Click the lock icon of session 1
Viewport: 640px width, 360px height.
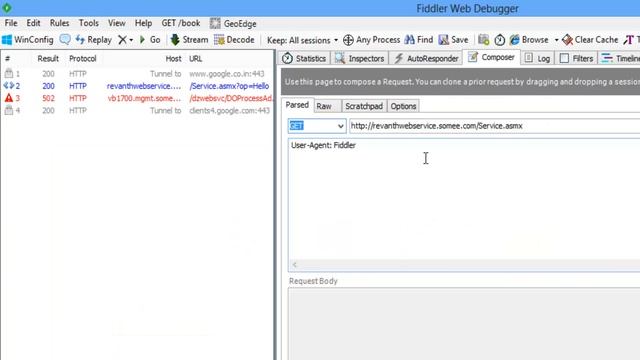click(x=9, y=73)
